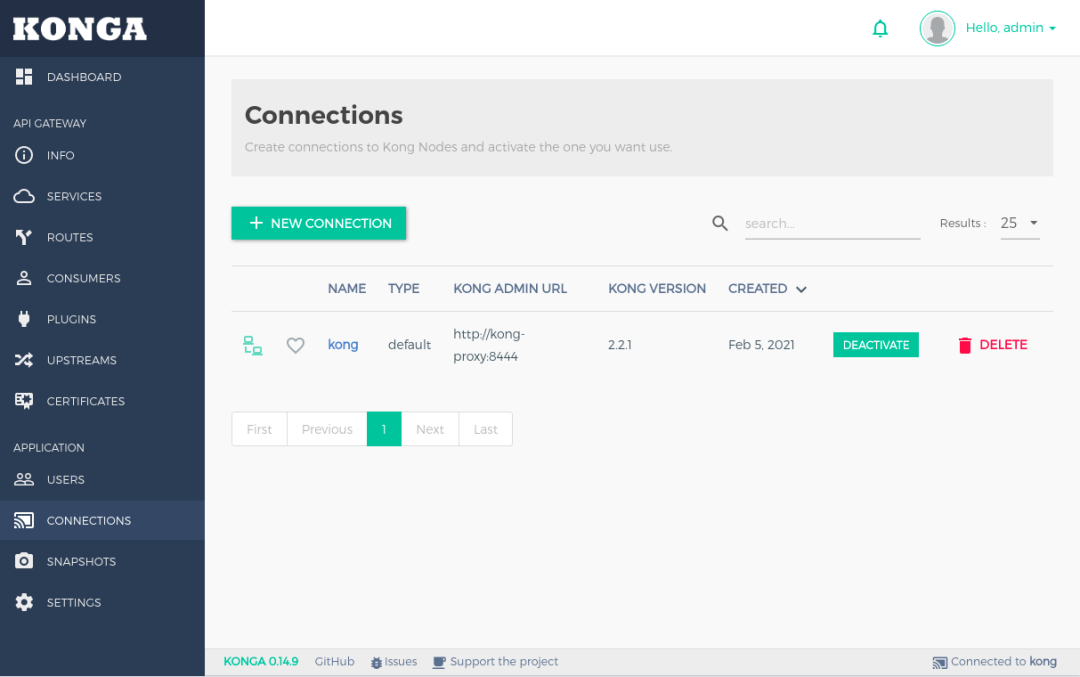The image size is (1080, 677).
Task: Sort by Type column header
Action: pos(404,289)
